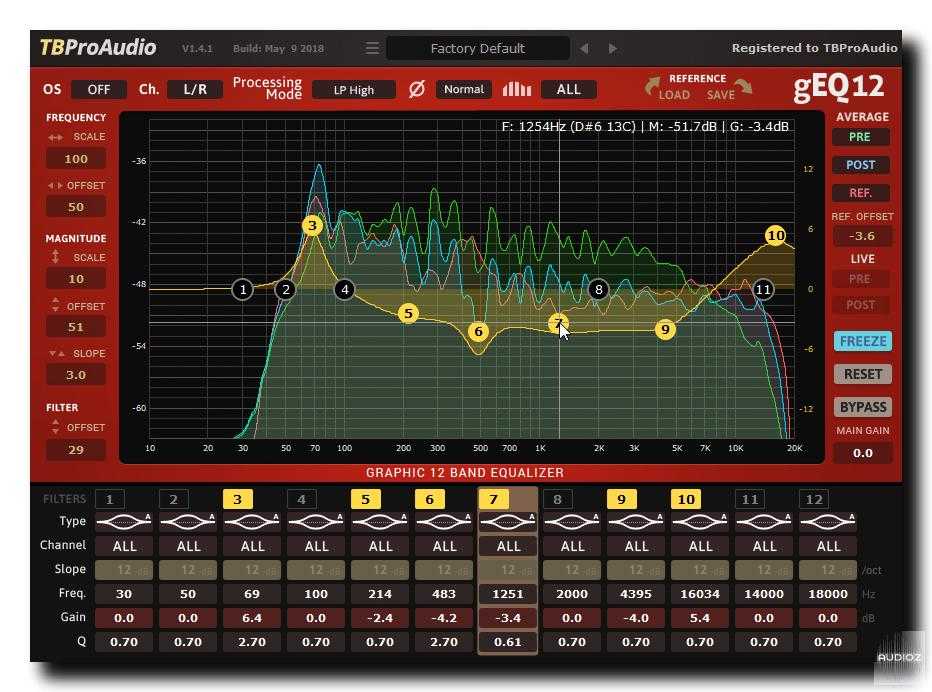
Task: Edit the band 6 Q field
Action: [444, 642]
